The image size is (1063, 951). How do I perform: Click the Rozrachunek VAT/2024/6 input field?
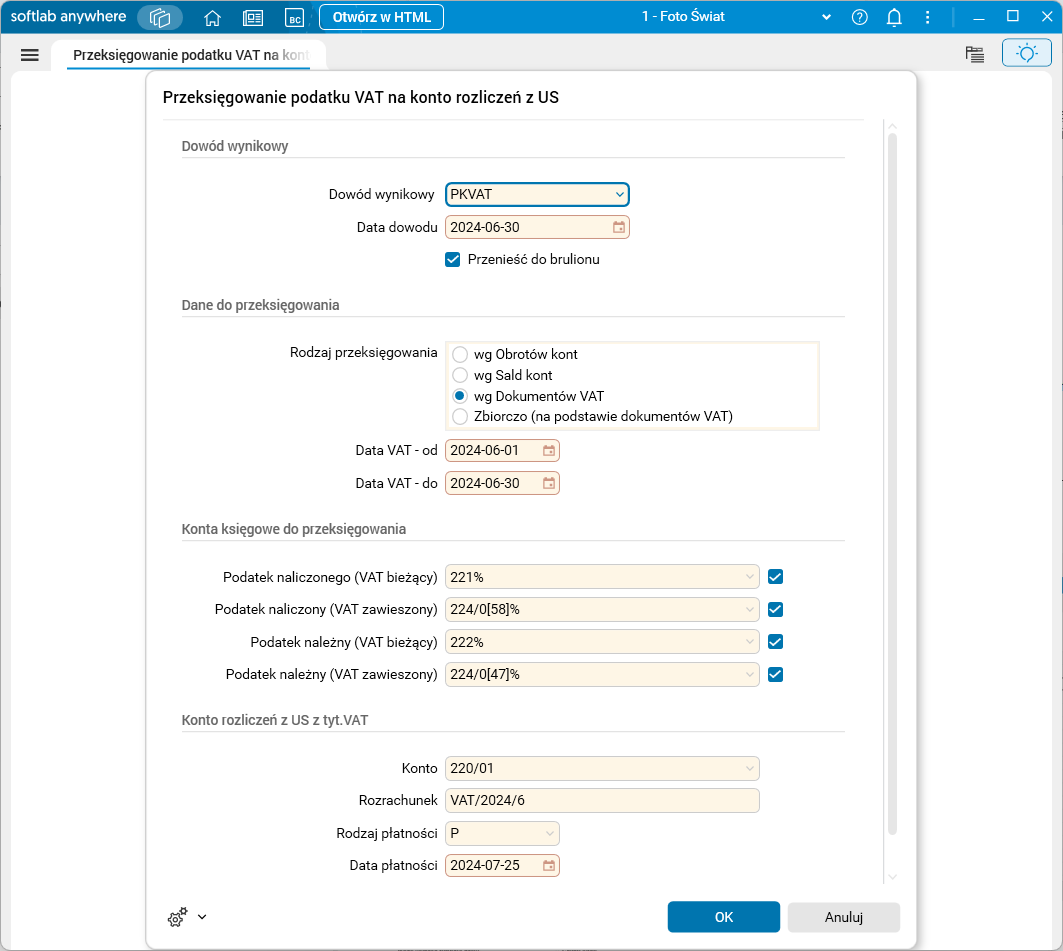point(602,801)
